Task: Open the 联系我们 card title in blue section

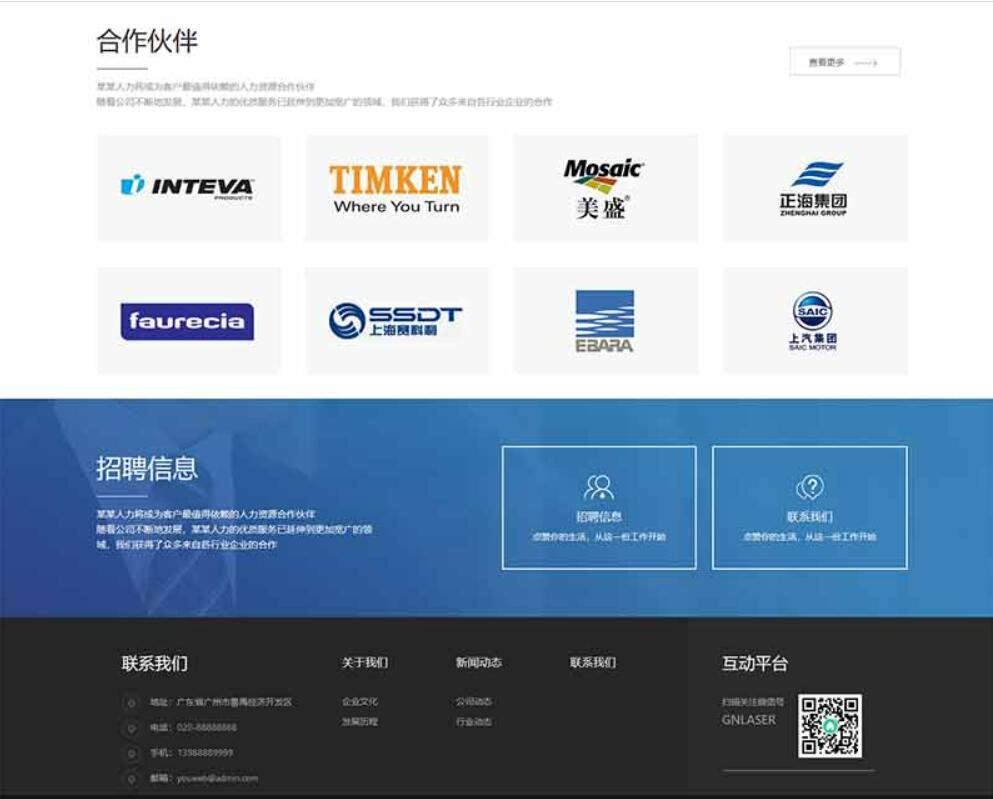Action: 809,517
